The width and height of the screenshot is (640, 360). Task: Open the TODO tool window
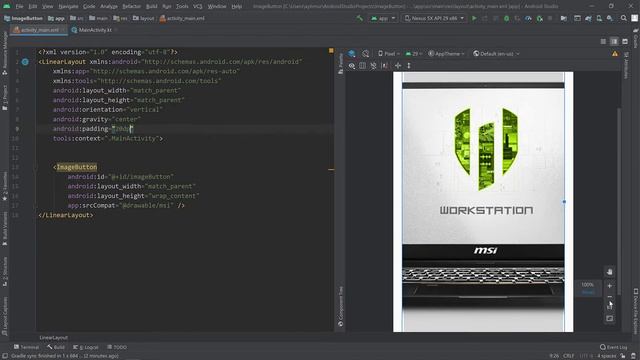point(117,347)
